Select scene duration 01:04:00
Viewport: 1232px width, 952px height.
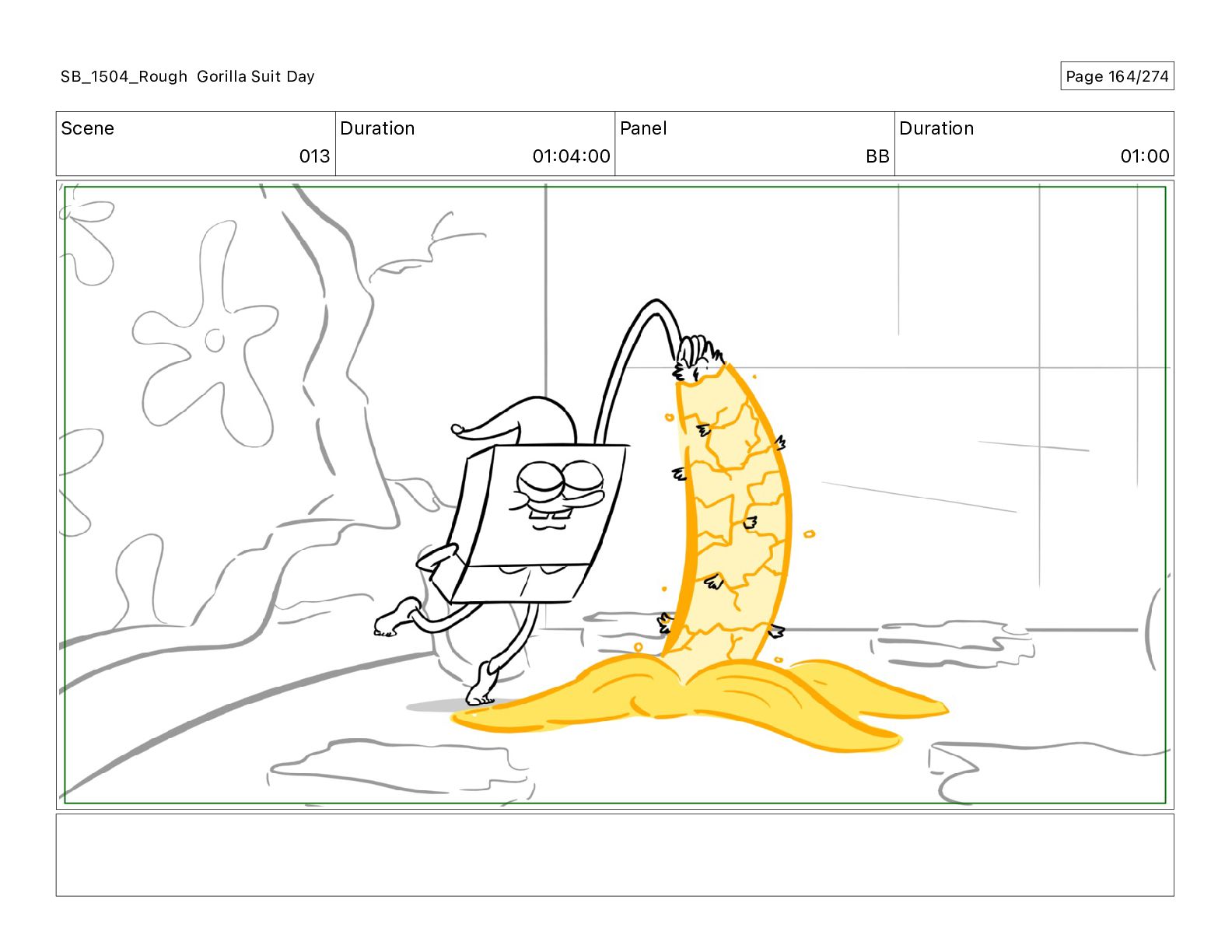click(571, 156)
